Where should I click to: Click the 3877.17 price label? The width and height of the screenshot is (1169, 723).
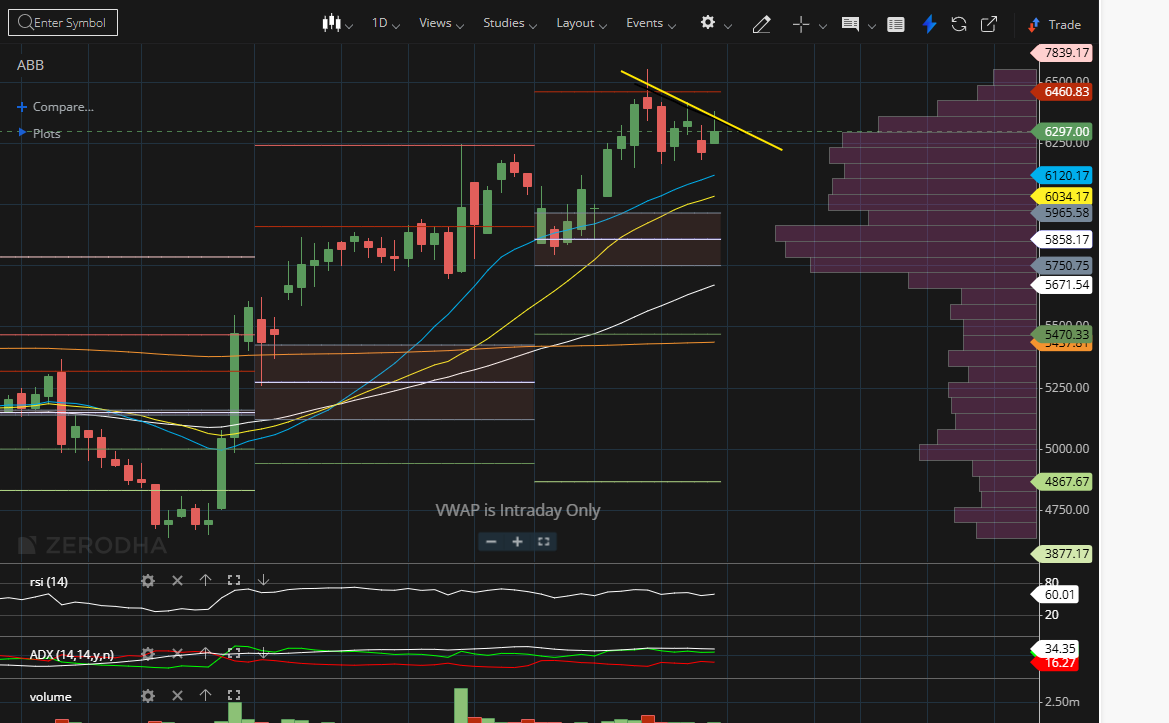[1062, 554]
